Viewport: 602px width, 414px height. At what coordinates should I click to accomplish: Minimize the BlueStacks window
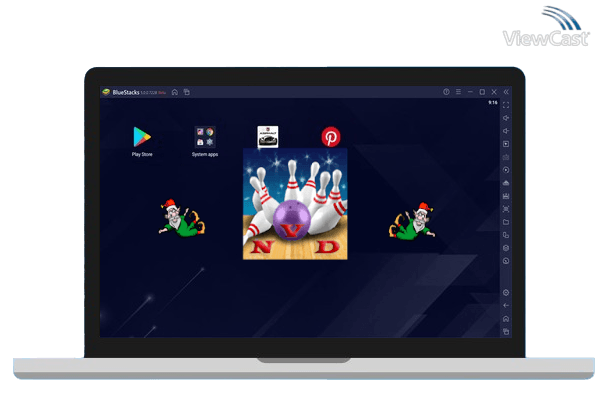coord(470,92)
